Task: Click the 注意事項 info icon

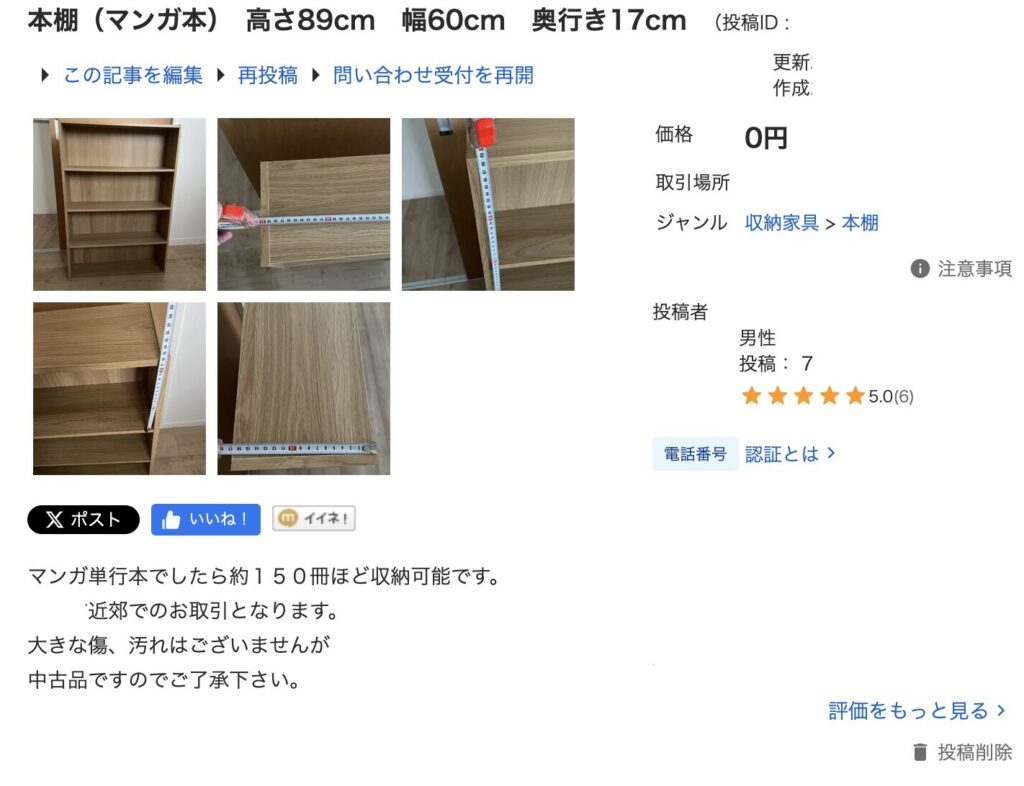Action: coord(920,268)
